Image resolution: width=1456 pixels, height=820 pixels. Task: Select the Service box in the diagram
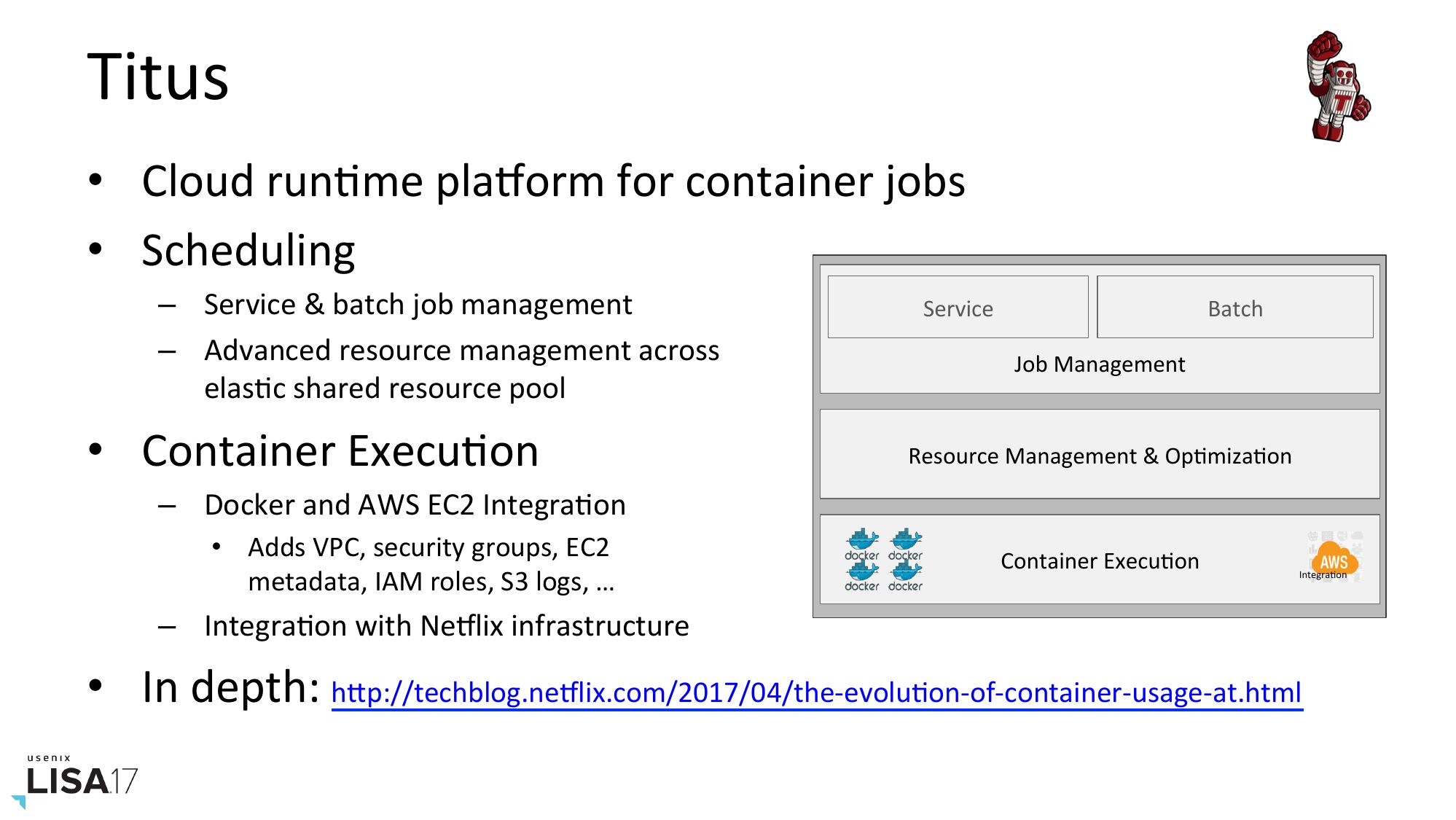coord(958,308)
